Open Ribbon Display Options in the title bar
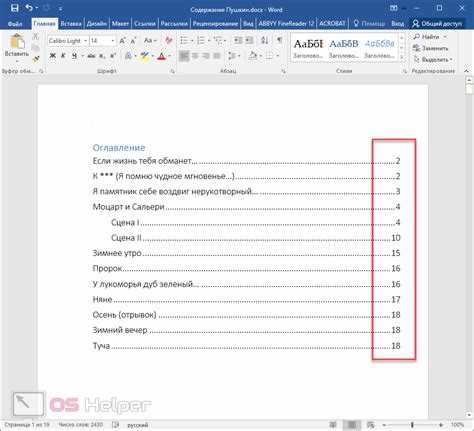This screenshot has width=474, height=431. tap(394, 8)
